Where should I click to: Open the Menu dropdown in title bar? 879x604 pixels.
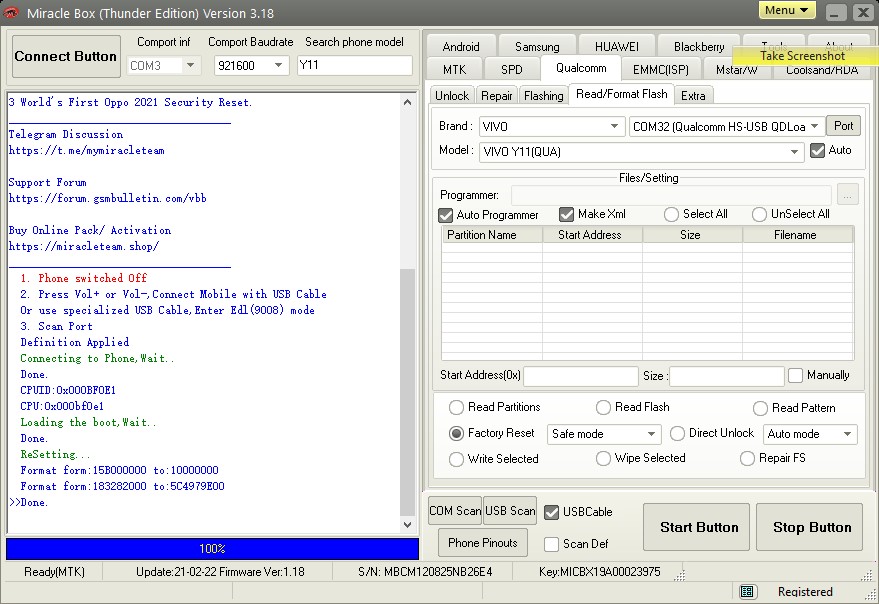[787, 11]
